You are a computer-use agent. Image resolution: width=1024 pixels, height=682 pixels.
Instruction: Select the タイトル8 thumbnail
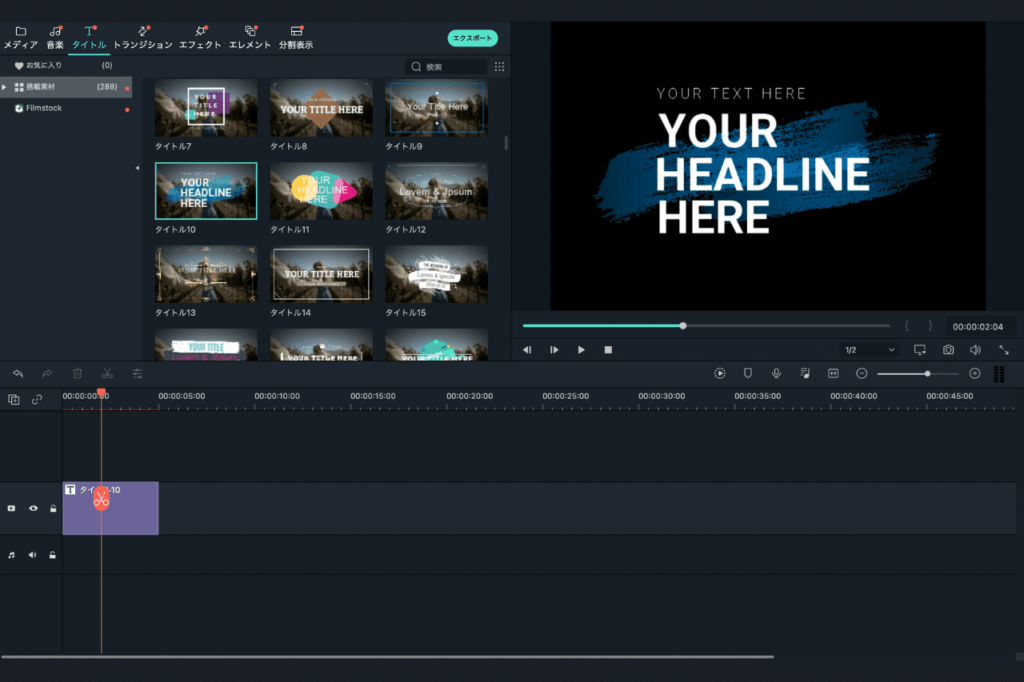click(321, 108)
